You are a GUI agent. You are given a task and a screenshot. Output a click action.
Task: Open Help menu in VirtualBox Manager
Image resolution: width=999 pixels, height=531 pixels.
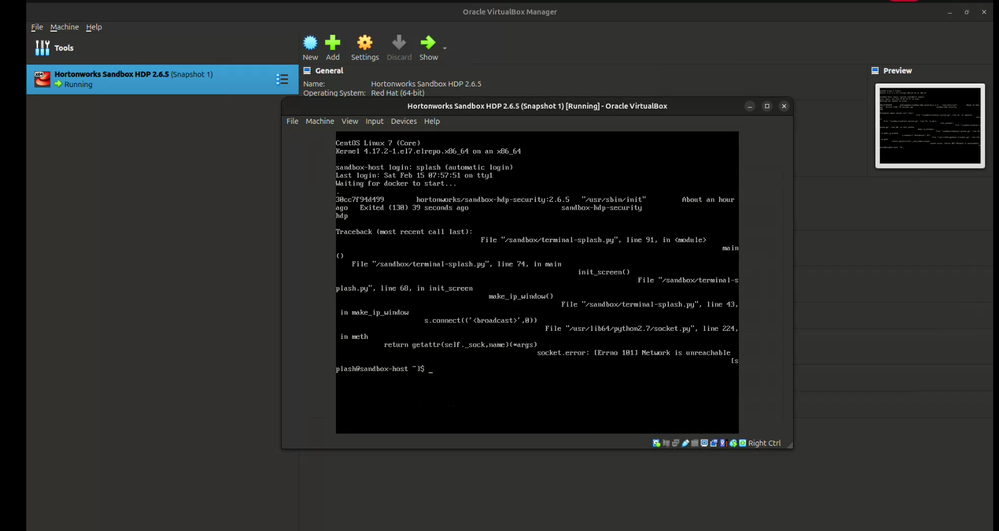pyautogui.click(x=94, y=27)
